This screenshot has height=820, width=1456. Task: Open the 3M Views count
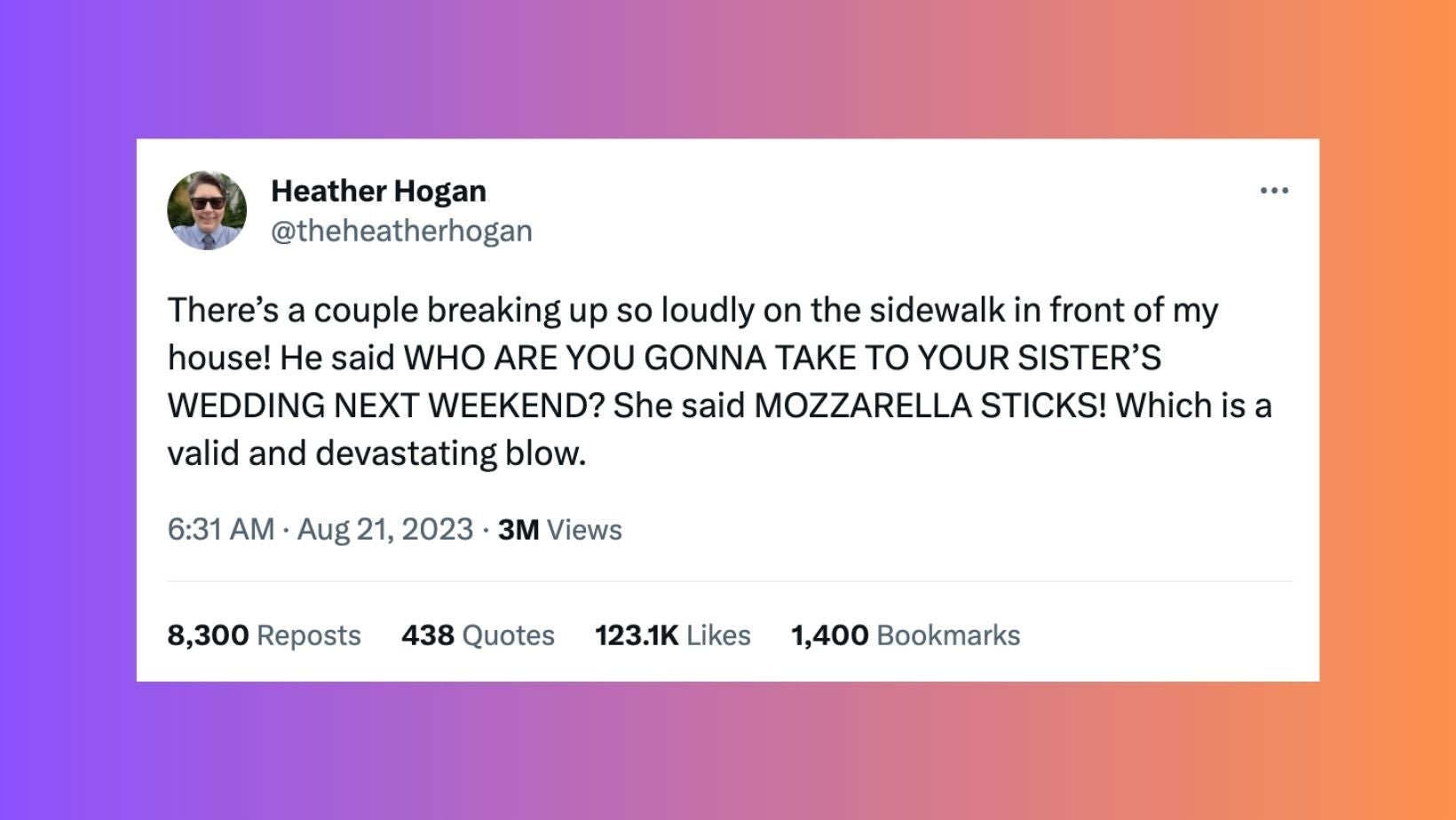(559, 530)
